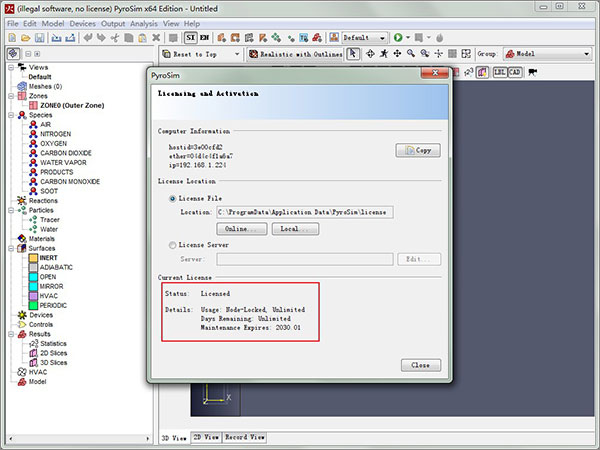Collapse the Species tree node
This screenshot has height=450, width=600.
tap(11, 115)
